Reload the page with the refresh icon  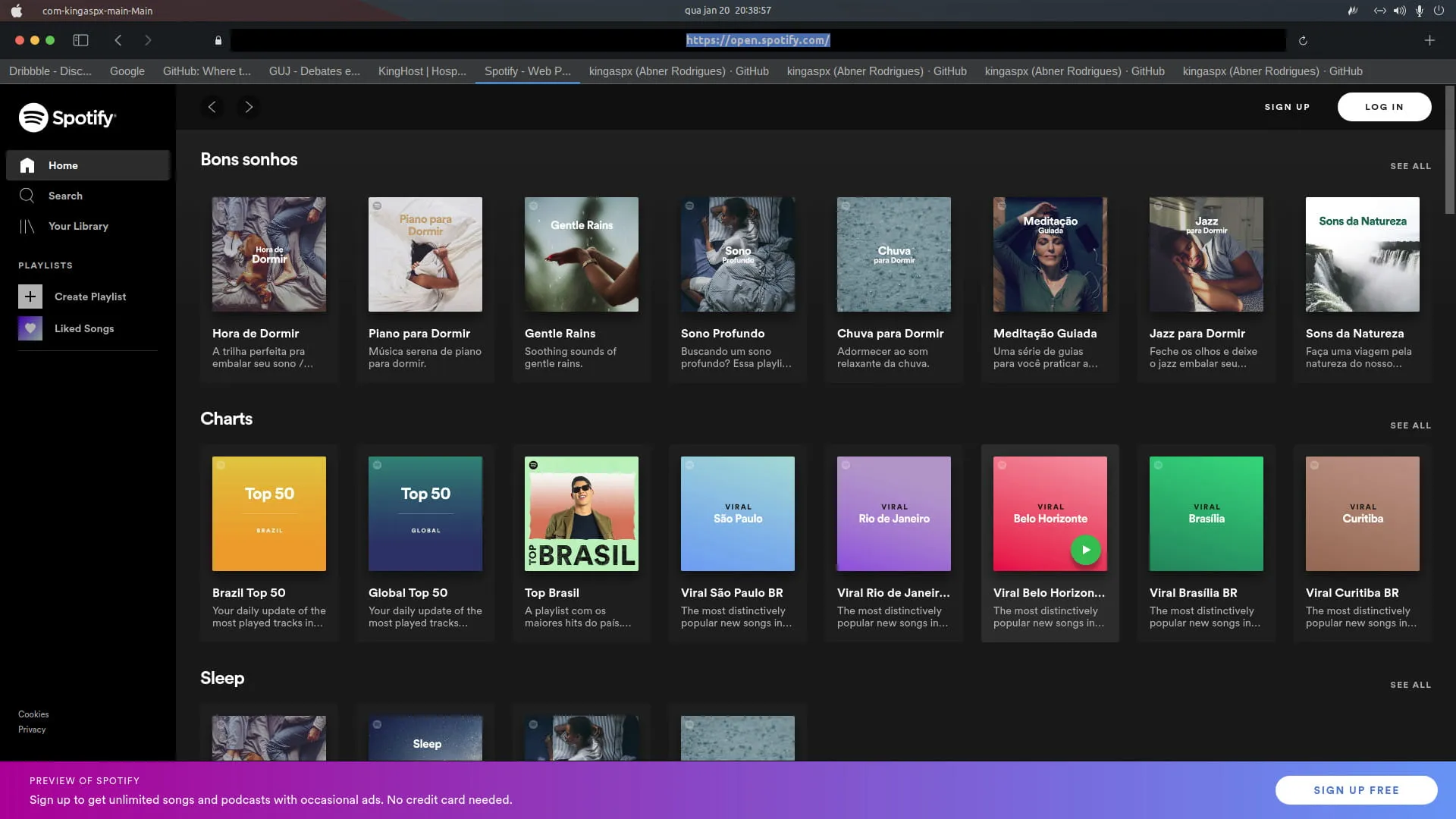[1303, 41]
